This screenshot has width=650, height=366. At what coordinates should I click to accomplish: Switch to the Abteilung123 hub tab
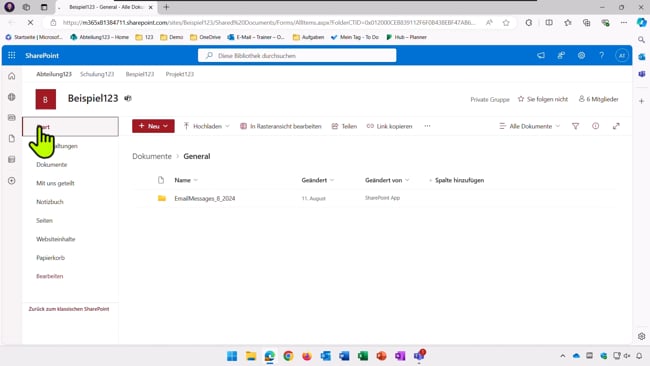[x=54, y=74]
